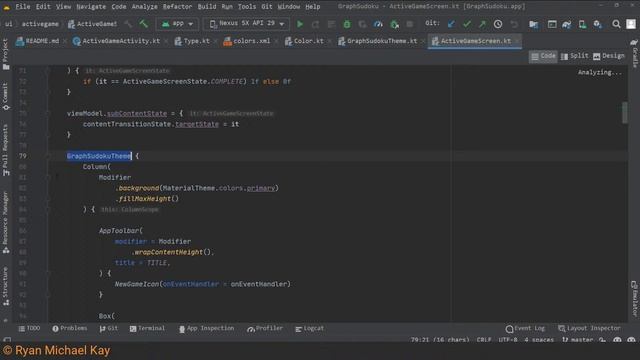
Task: Click the Apply Changes and Restart Activity icon
Action: [x=316, y=24]
